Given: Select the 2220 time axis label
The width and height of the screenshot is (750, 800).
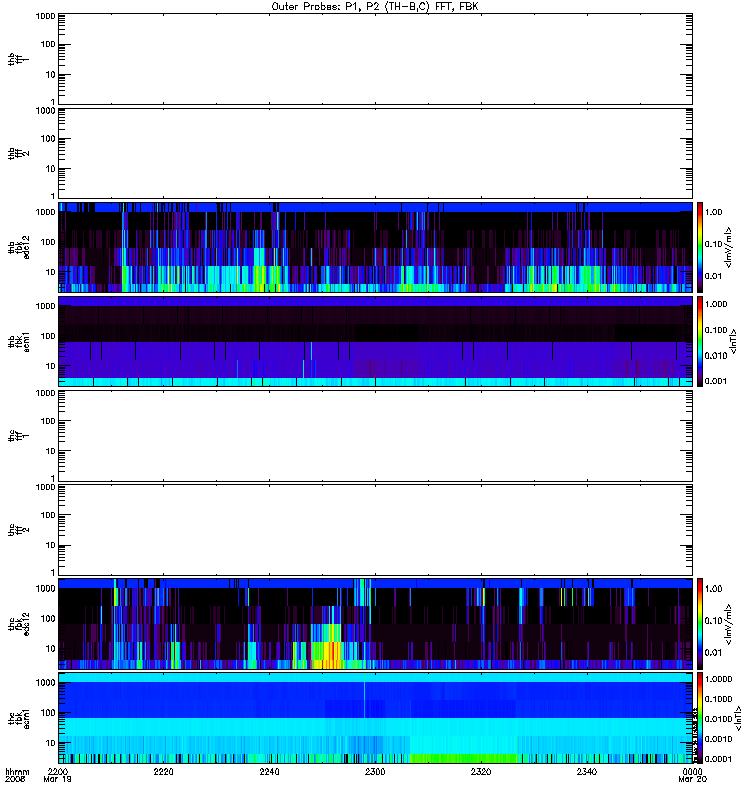Looking at the screenshot, I should tap(163, 772).
